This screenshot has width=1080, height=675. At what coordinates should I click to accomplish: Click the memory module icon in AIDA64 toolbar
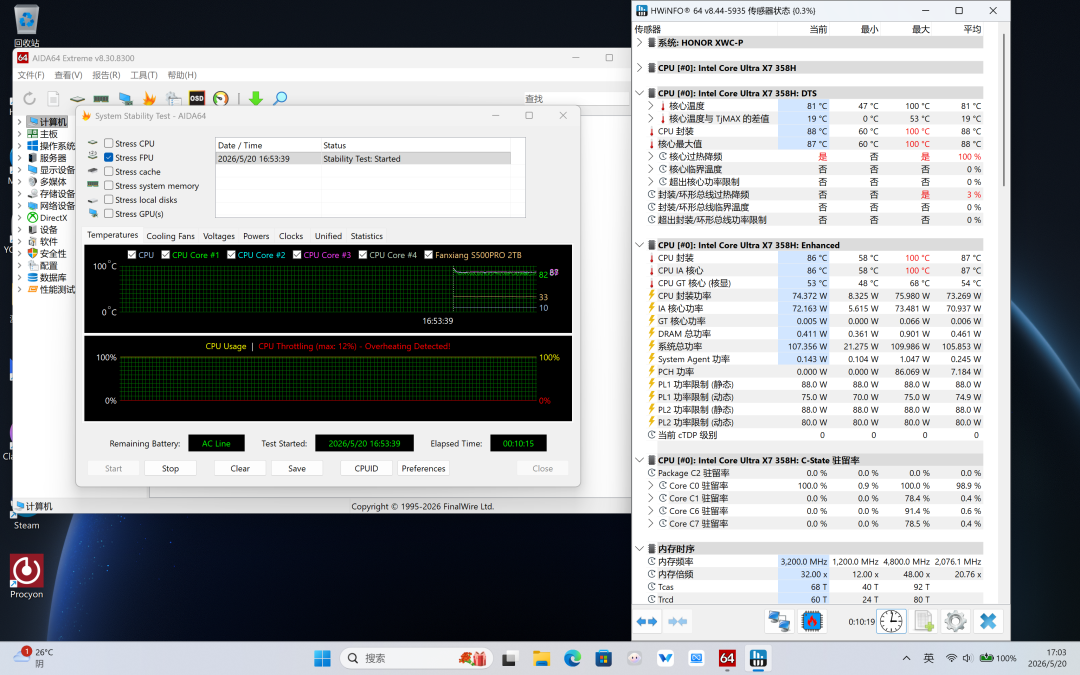tap(101, 98)
